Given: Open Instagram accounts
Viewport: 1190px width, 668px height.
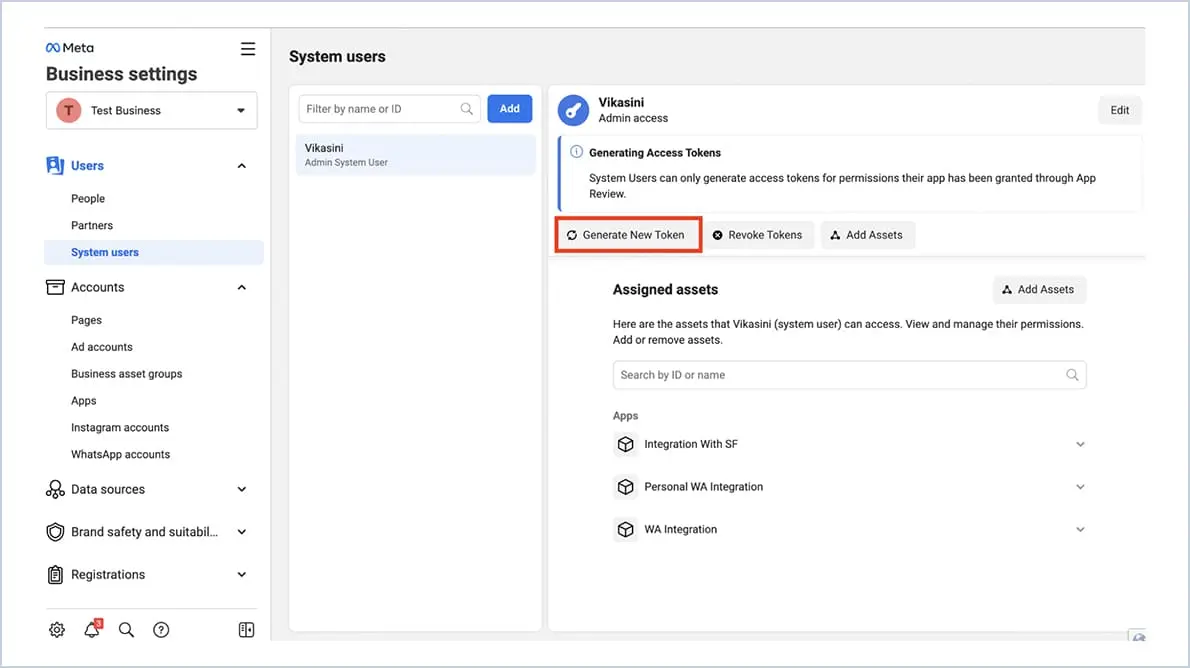Looking at the screenshot, I should (120, 427).
